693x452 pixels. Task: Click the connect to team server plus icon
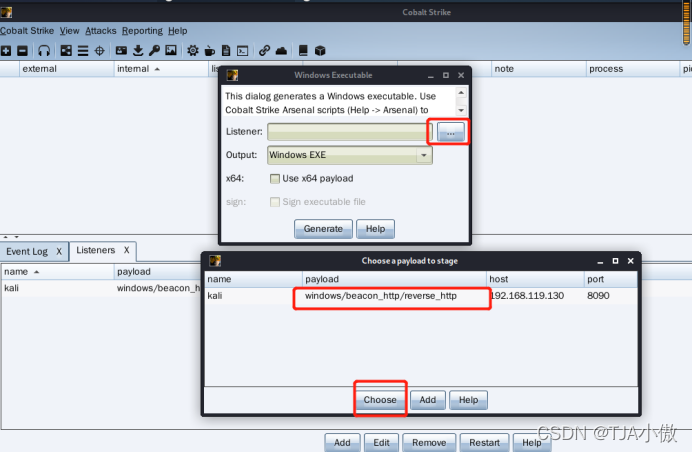(x=6, y=51)
